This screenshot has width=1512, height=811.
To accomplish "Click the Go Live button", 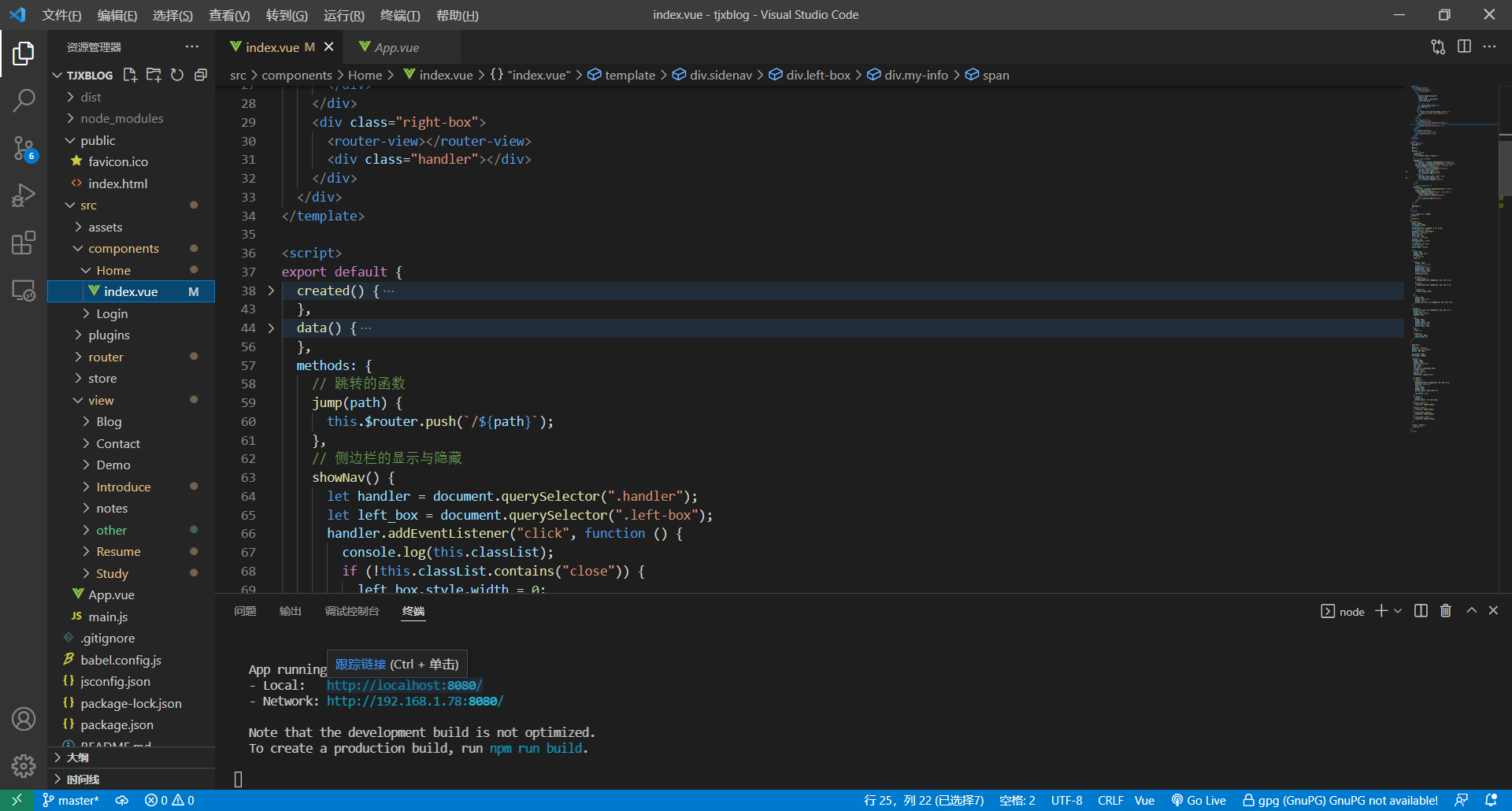I will point(1199,800).
